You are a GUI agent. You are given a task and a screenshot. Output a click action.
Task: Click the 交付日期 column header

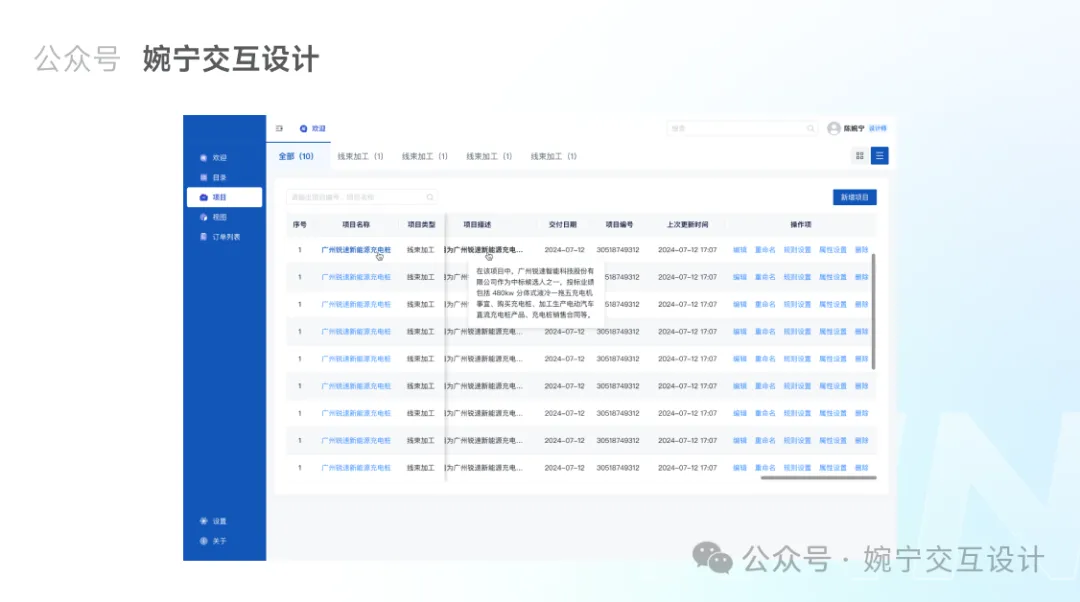[x=563, y=225]
